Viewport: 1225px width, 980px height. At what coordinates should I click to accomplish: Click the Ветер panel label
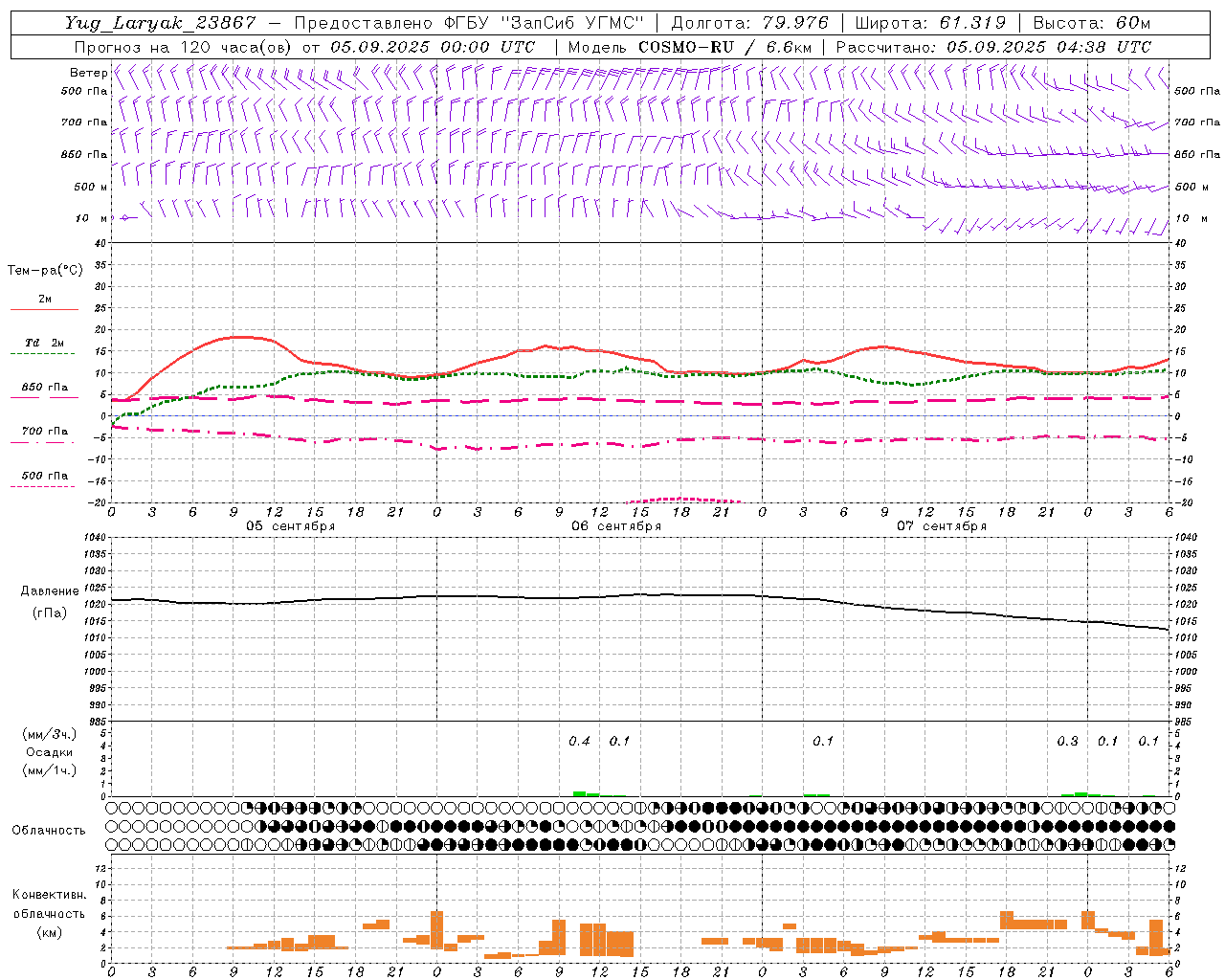(88, 73)
